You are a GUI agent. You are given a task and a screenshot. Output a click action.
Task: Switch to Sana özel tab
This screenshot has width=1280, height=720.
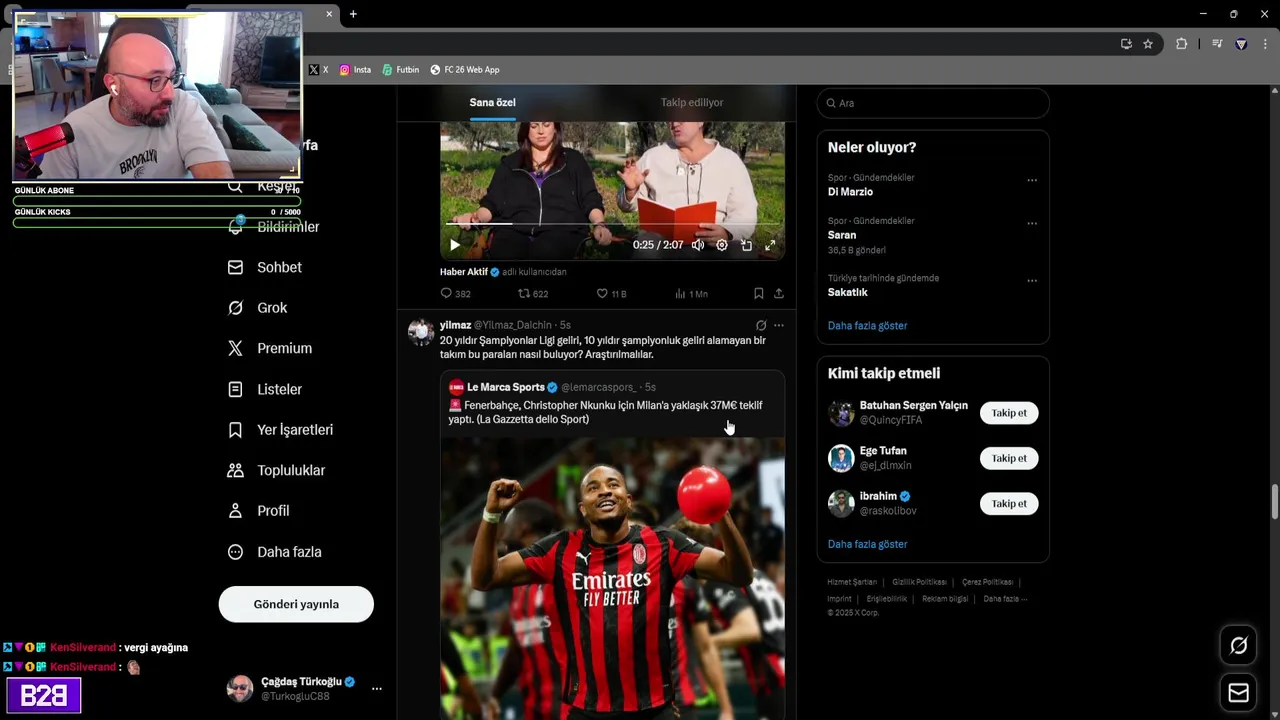[493, 103]
